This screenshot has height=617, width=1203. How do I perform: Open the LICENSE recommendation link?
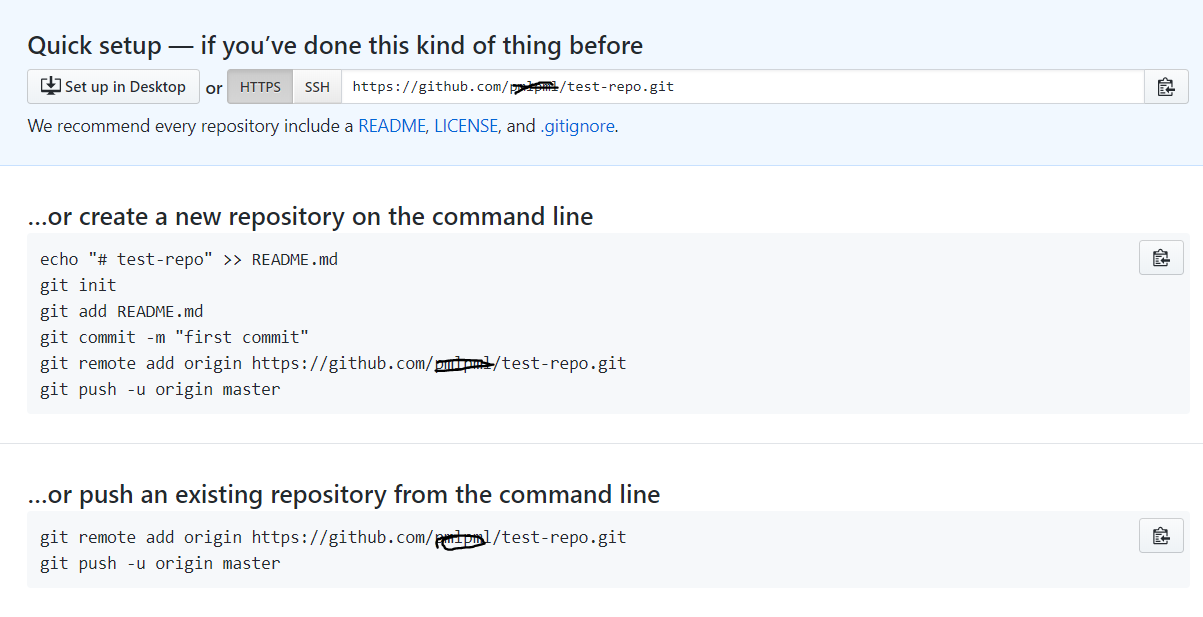465,127
